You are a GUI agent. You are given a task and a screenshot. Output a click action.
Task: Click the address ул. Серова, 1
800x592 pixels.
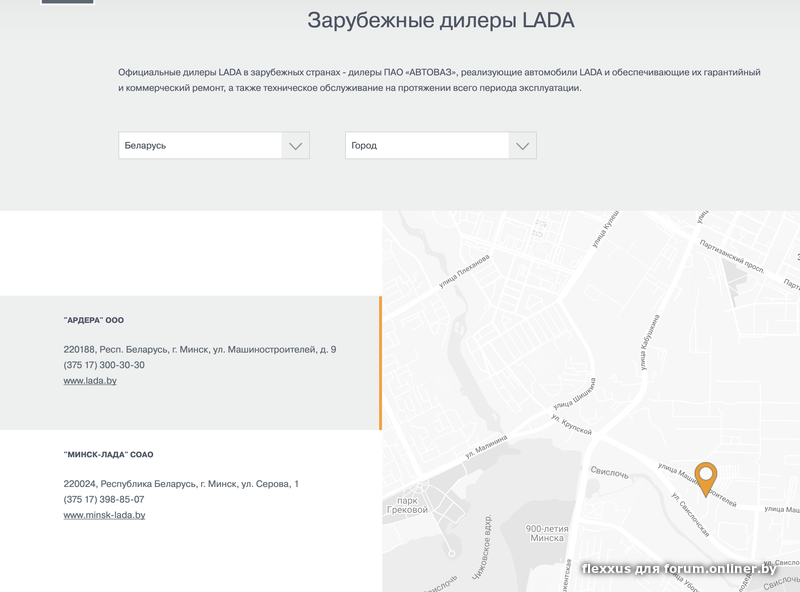(181, 484)
